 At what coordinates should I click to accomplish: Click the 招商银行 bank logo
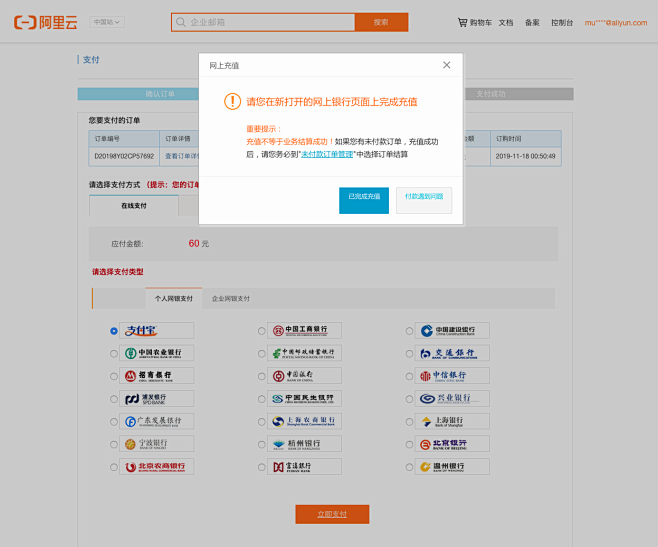157,376
